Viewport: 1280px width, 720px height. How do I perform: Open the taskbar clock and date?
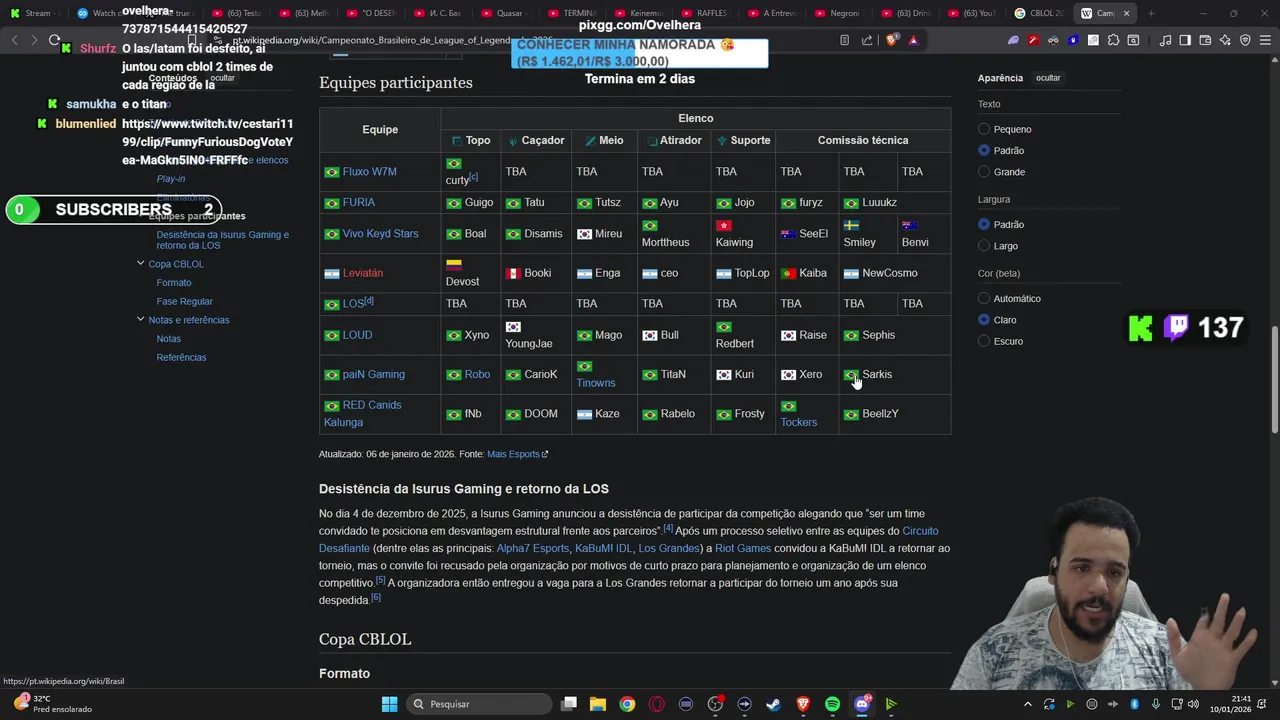[1231, 704]
